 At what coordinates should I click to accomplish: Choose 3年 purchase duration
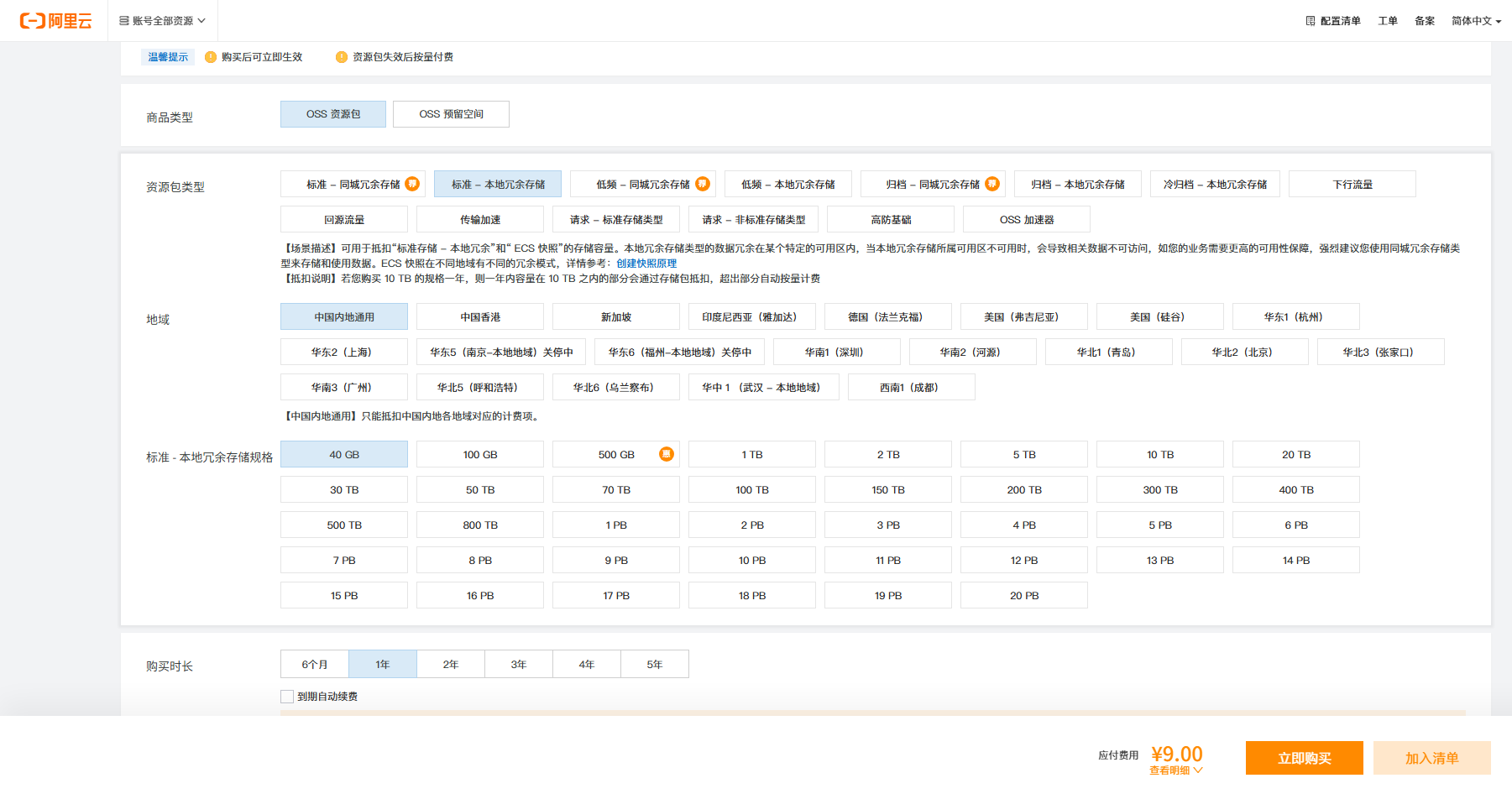(x=519, y=664)
